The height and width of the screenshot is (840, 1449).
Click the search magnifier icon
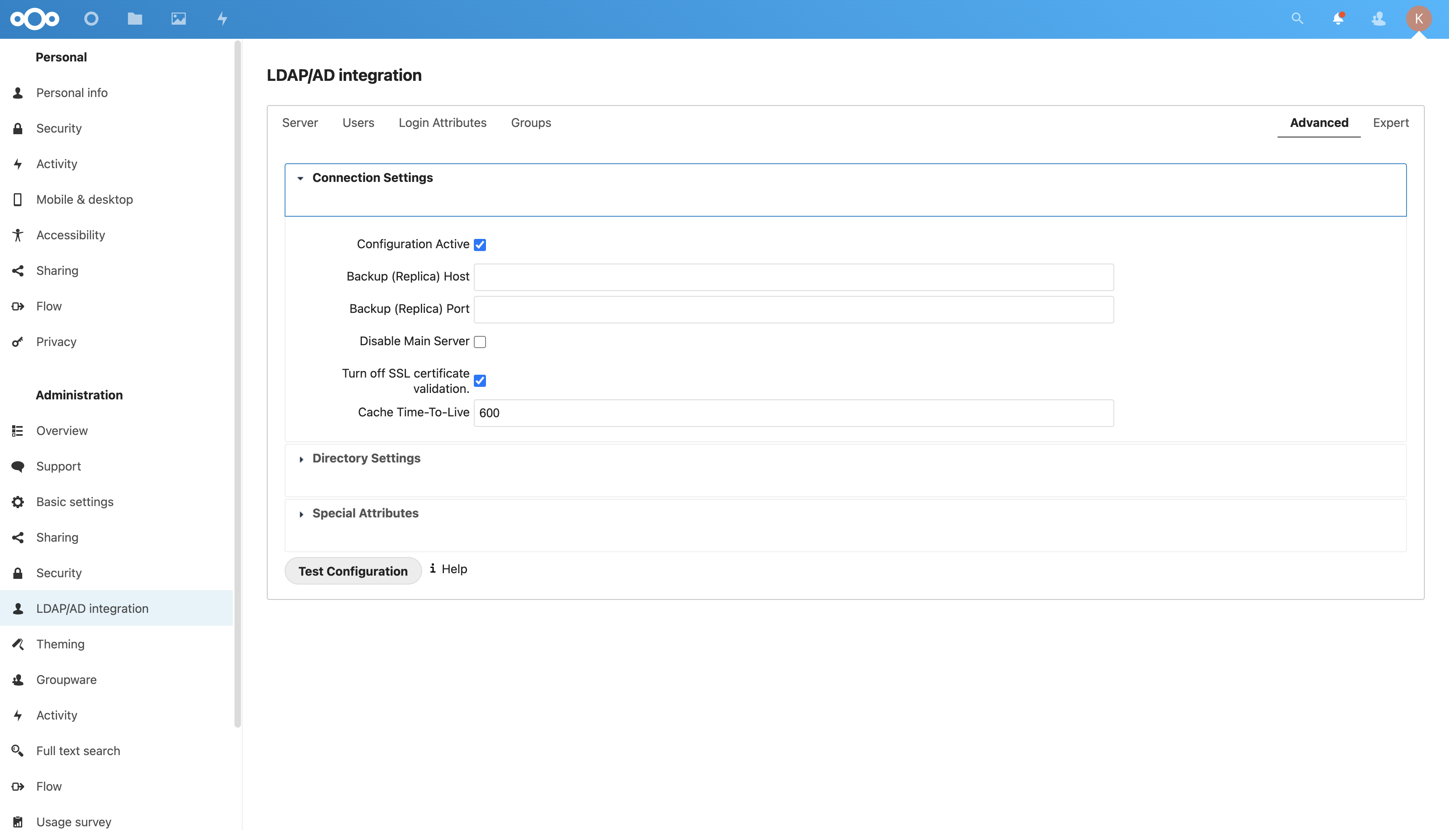pyautogui.click(x=1297, y=19)
